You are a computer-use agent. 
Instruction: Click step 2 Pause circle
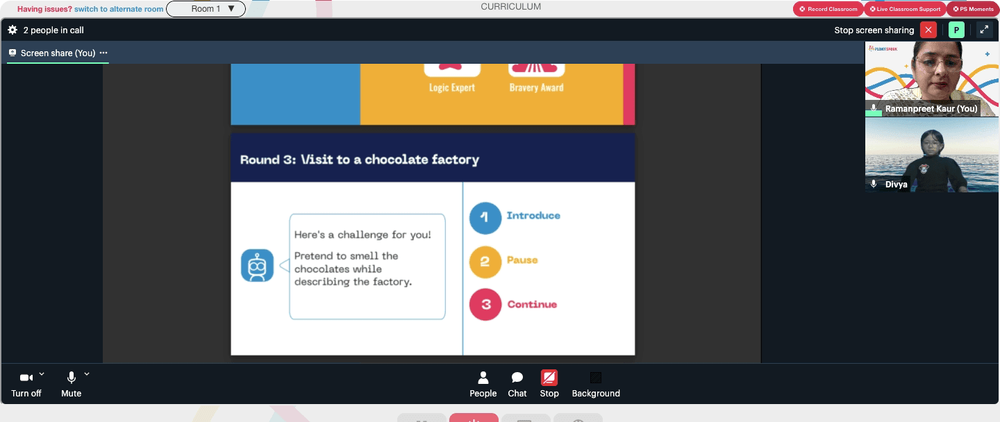485,261
